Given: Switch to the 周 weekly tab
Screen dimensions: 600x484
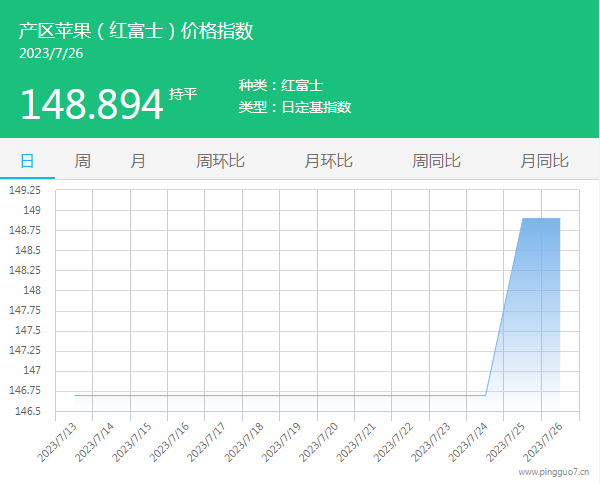Looking at the screenshot, I should tap(82, 161).
